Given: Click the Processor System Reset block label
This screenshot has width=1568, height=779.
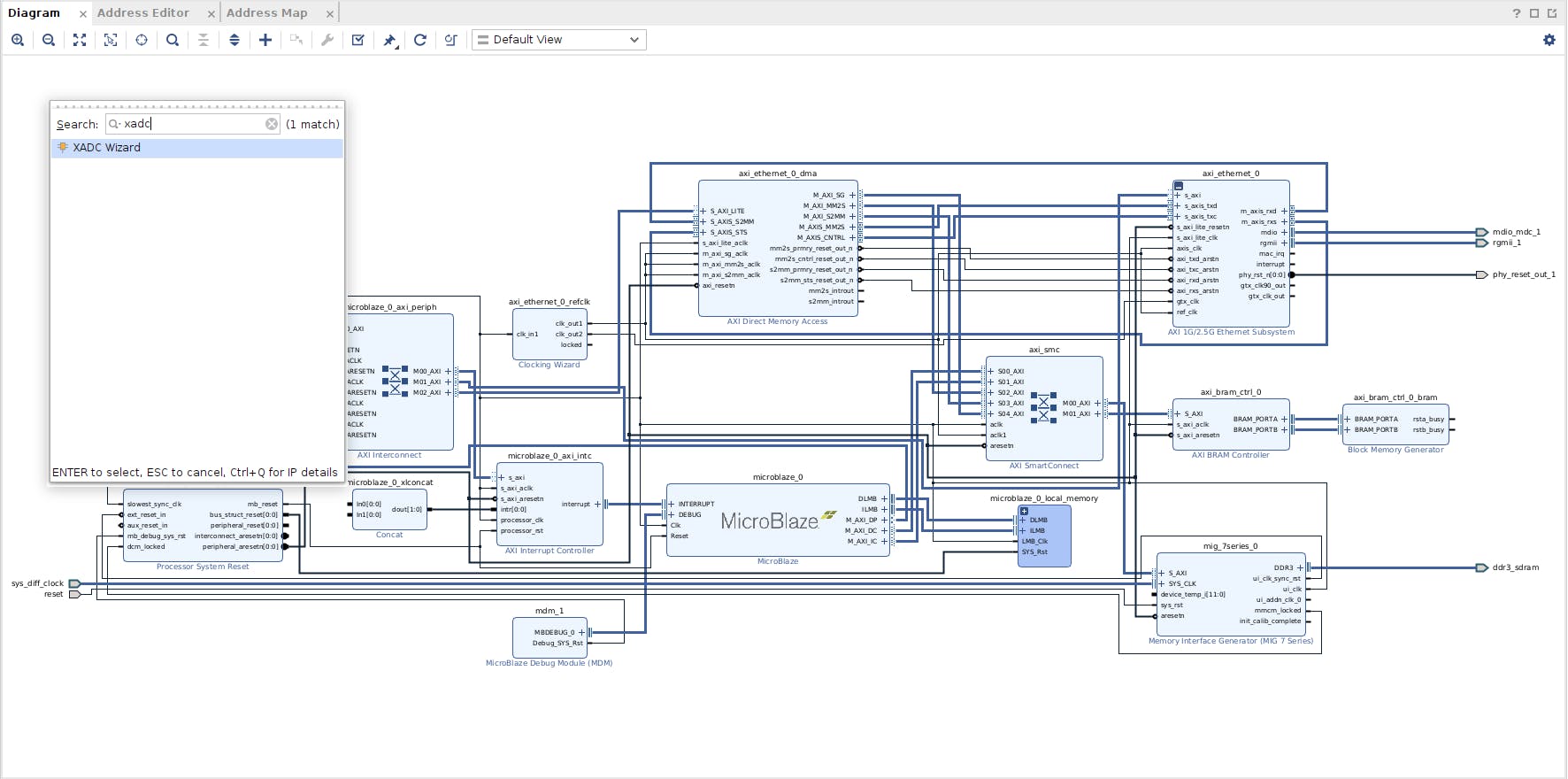Looking at the screenshot, I should click(203, 567).
